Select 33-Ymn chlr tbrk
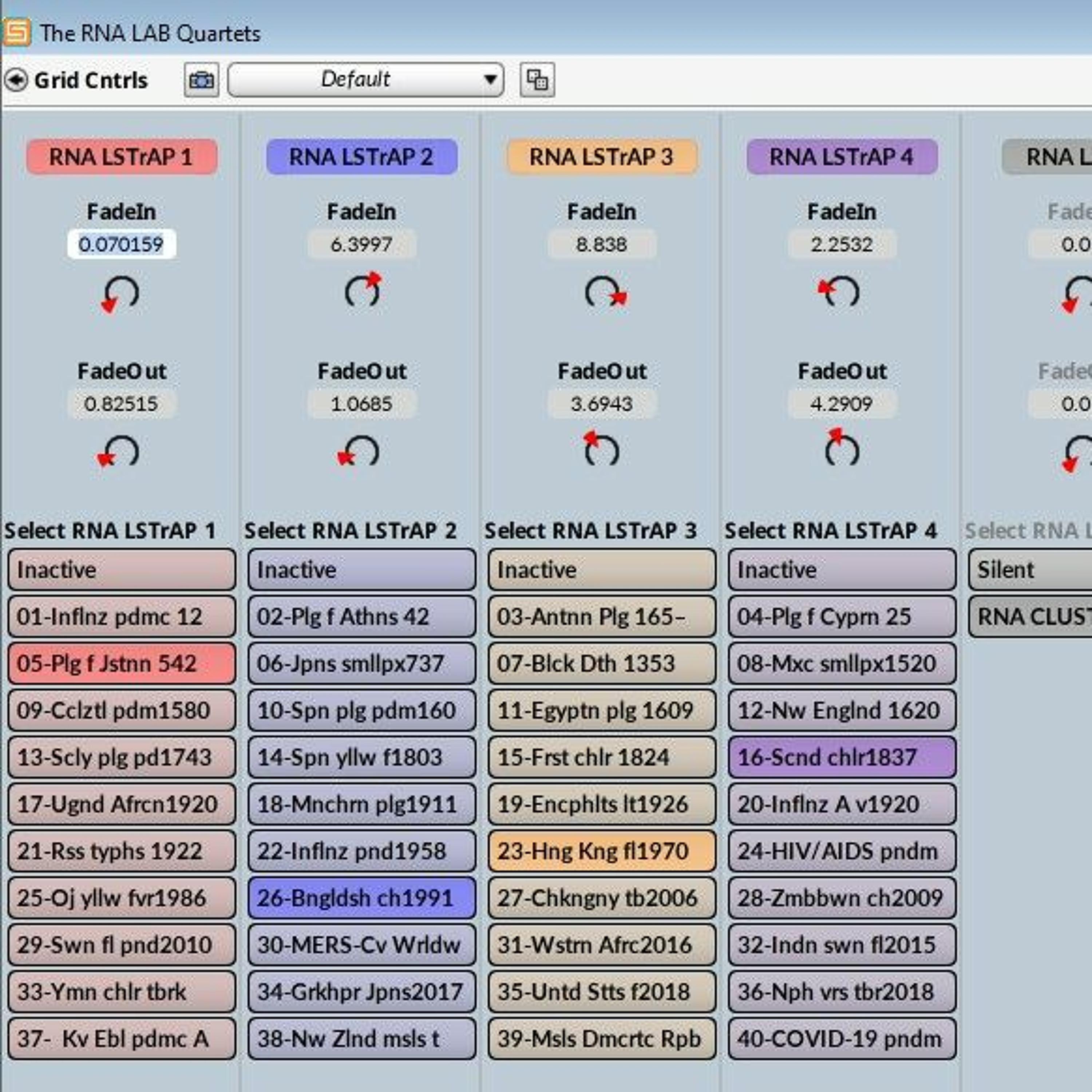Viewport: 1092px width, 1092px height. click(x=122, y=992)
